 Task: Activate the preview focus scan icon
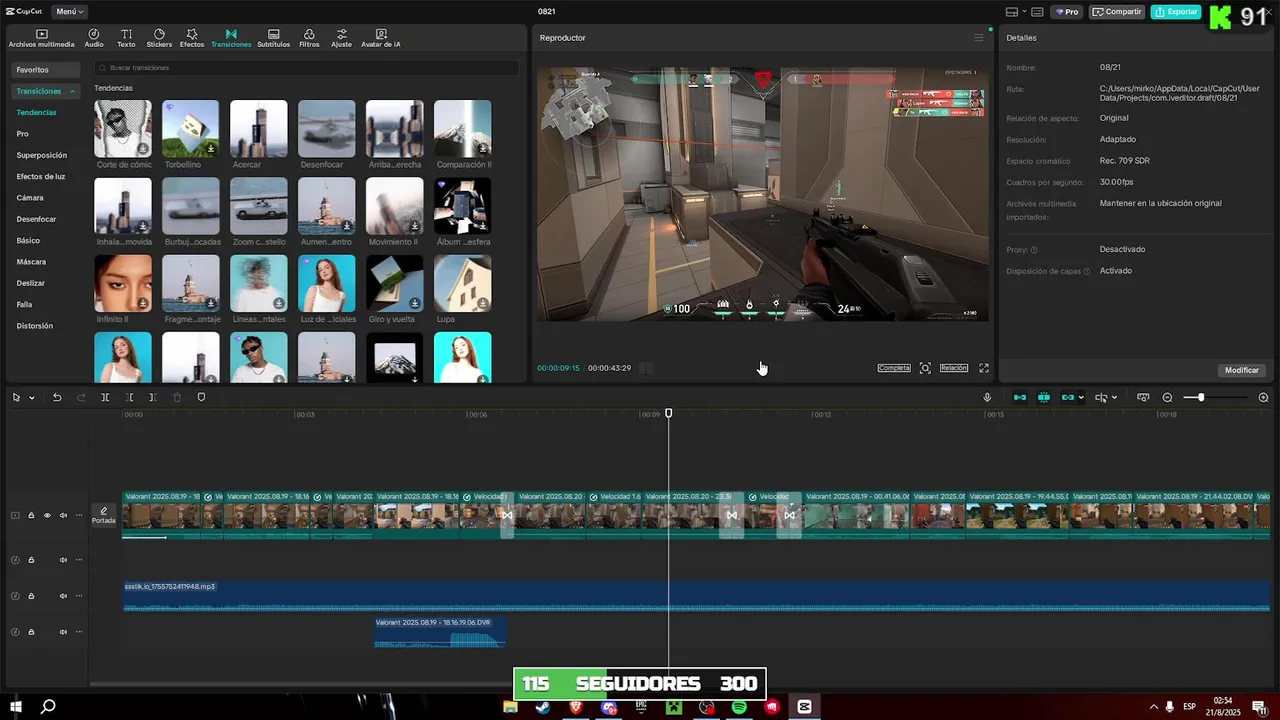pos(925,368)
